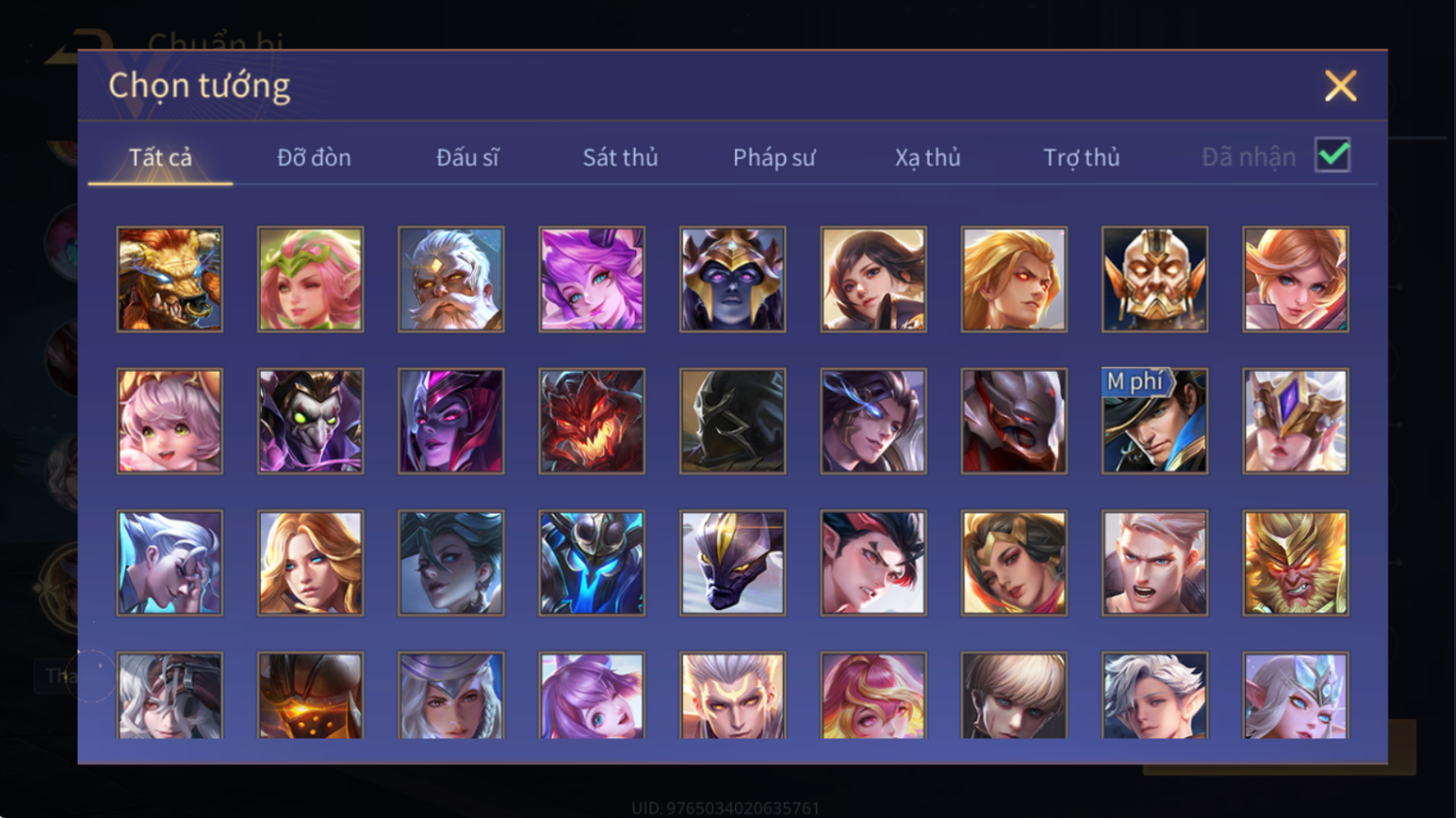The width and height of the screenshot is (1456, 818).
Task: Open the 'Sát thủ' tab
Action: pyautogui.click(x=621, y=157)
